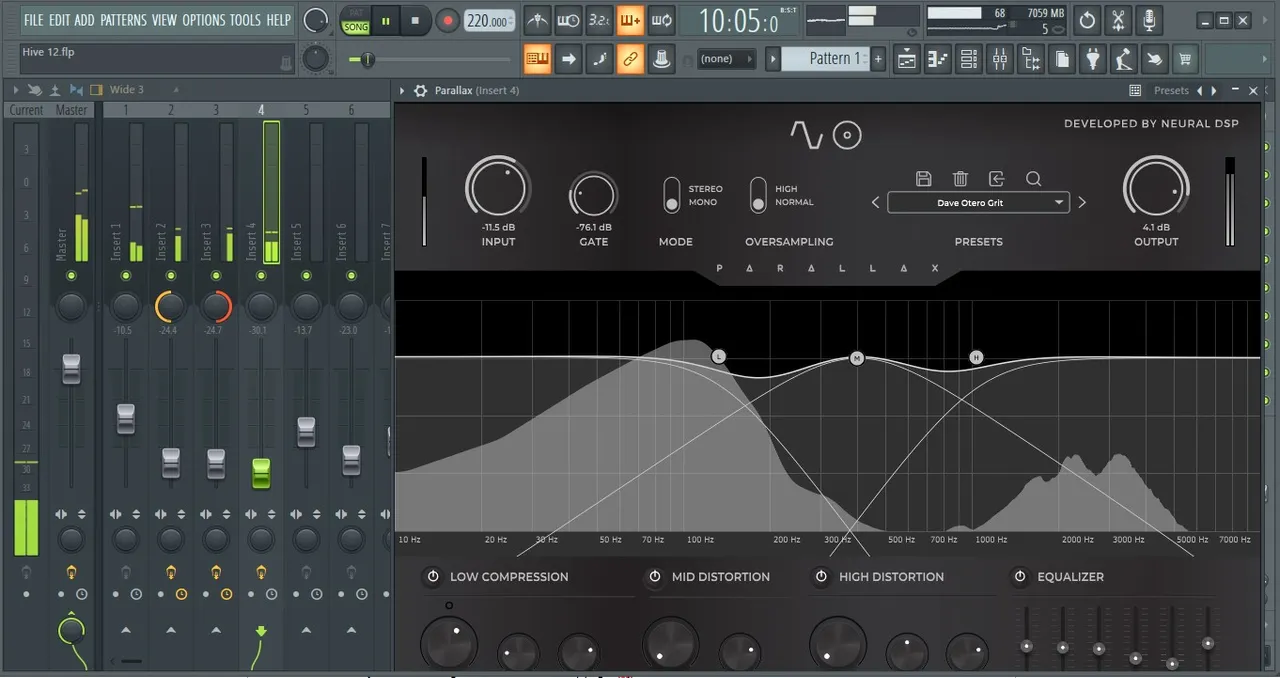Select mixer track Insert 6 header

click(x=351, y=109)
